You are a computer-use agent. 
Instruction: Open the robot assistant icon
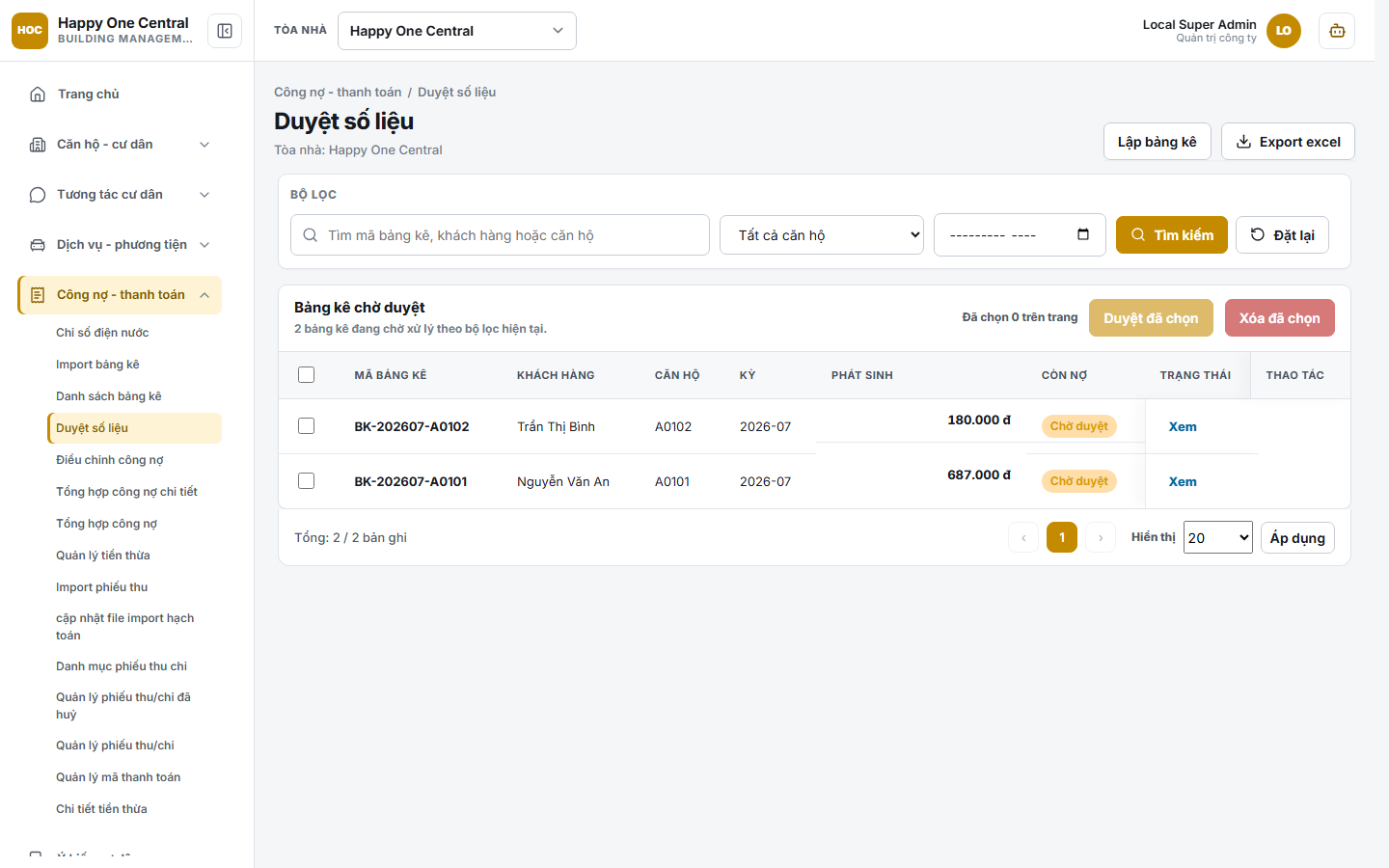[1337, 31]
